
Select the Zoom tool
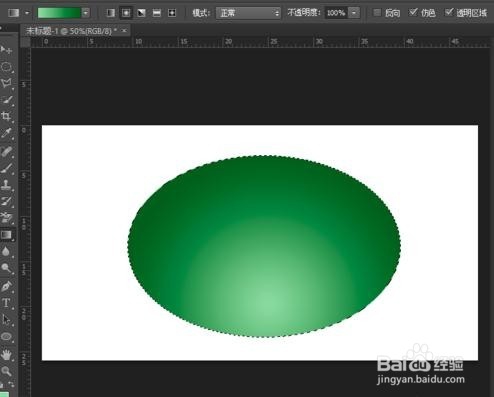[x=6, y=371]
